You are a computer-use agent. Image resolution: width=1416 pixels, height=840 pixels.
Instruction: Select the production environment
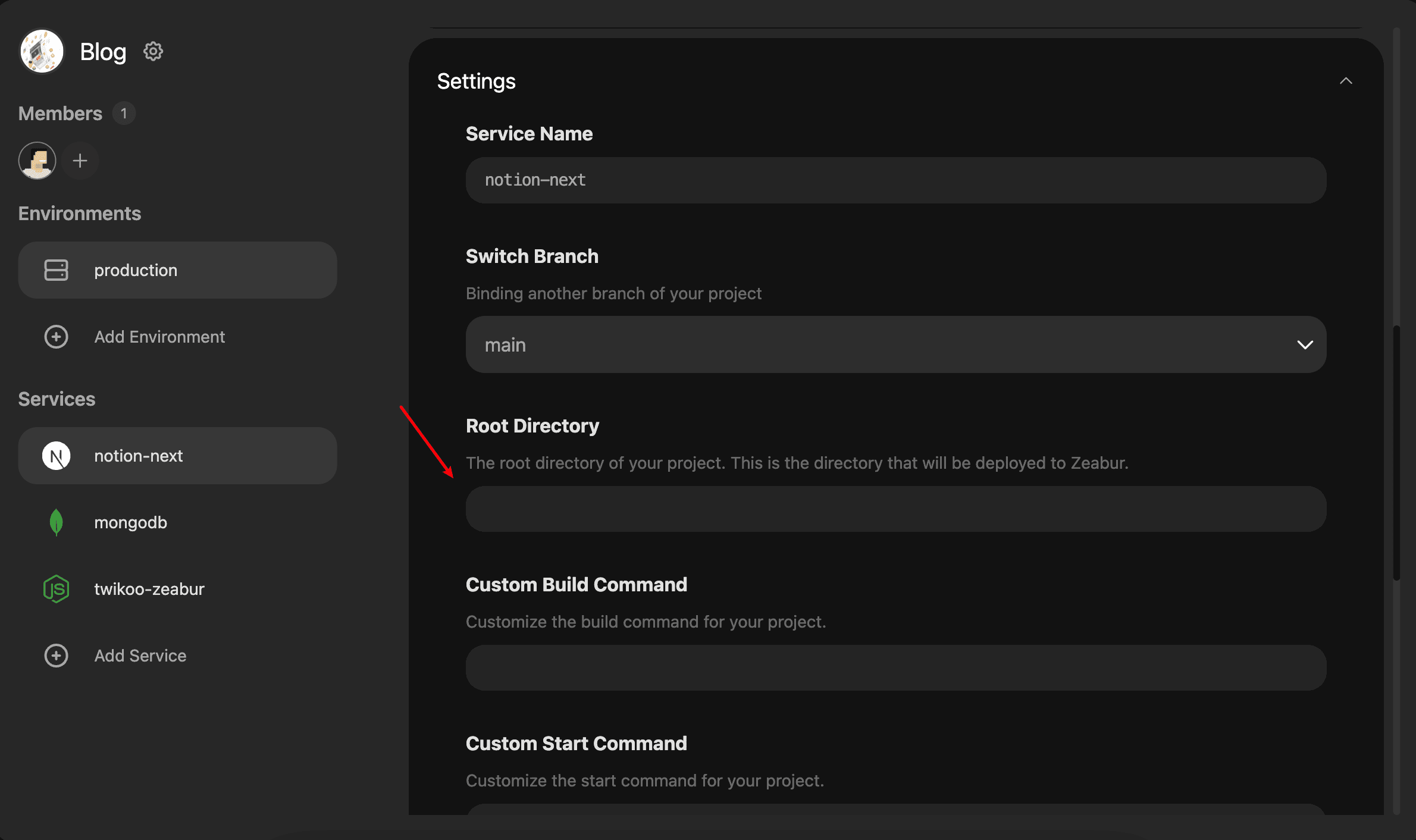[x=177, y=270]
